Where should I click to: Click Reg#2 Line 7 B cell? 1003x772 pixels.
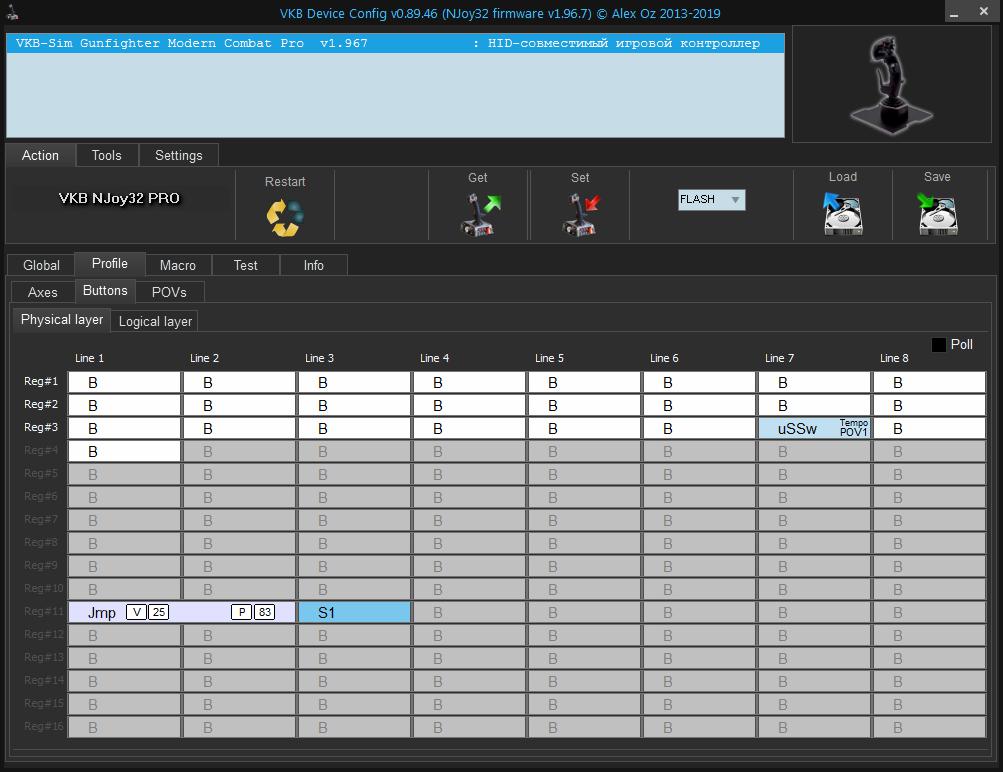point(814,406)
